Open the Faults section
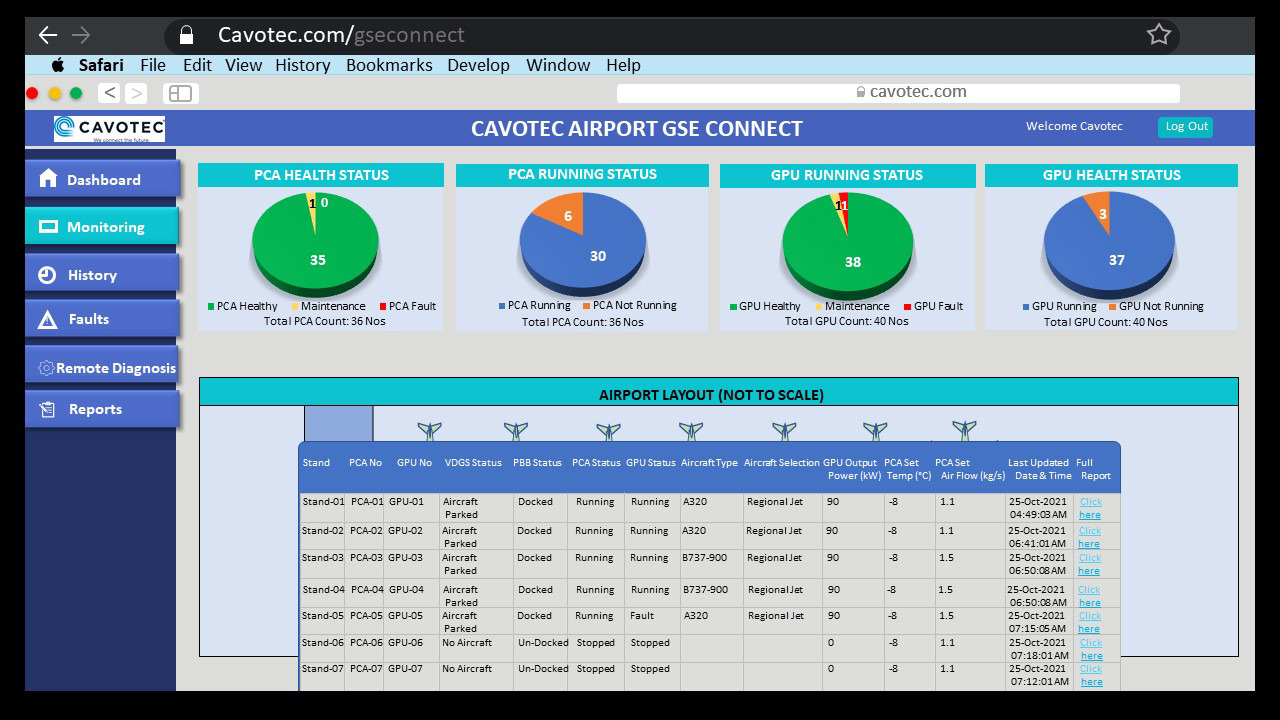This screenshot has height=720, width=1280. pyautogui.click(x=102, y=319)
